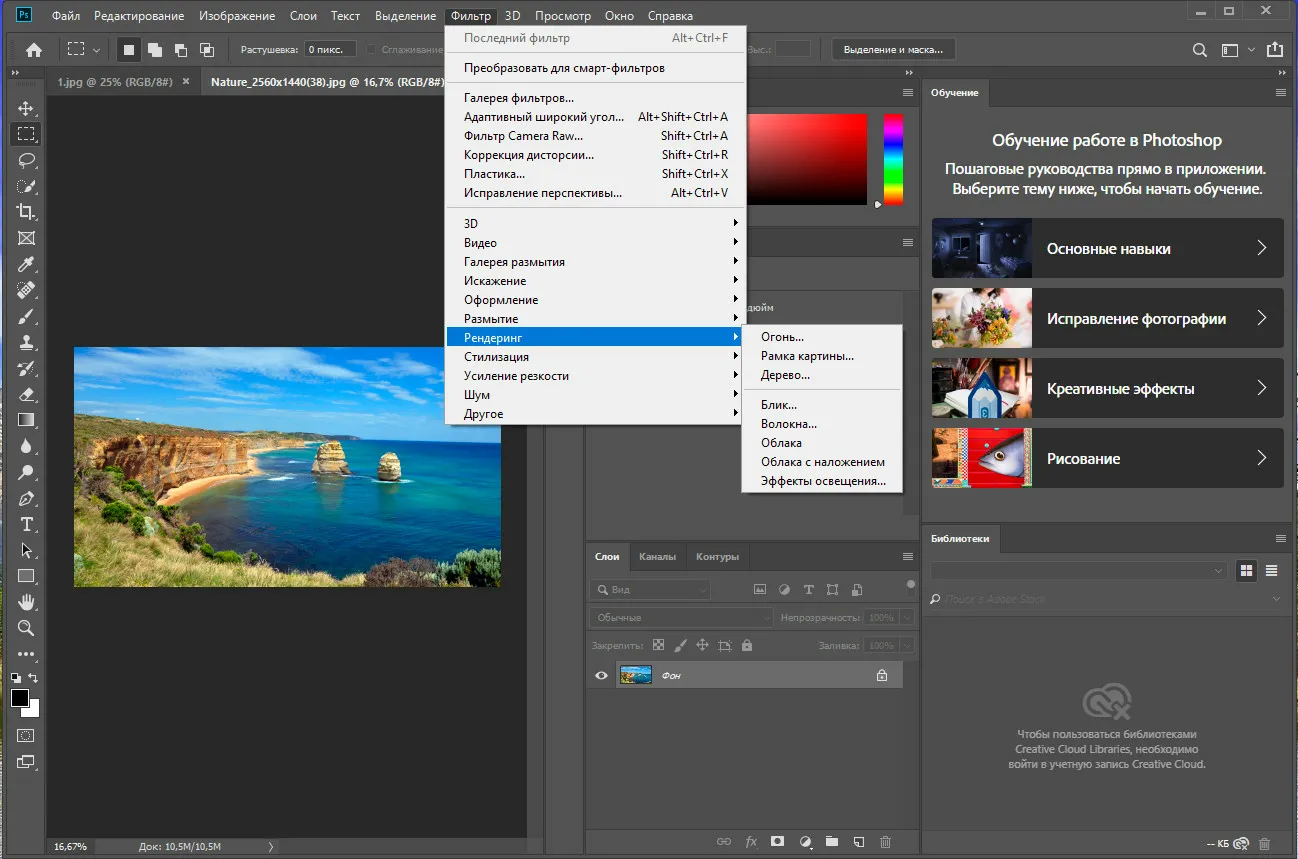Click the foreground color swatch
This screenshot has height=859, width=1298.
(20, 698)
